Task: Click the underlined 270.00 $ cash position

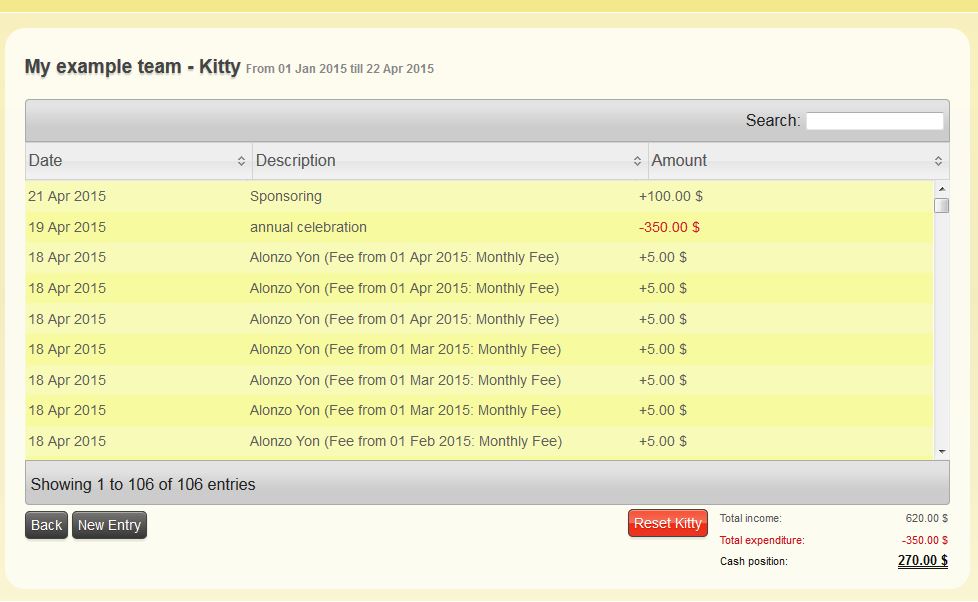Action: coord(922,561)
